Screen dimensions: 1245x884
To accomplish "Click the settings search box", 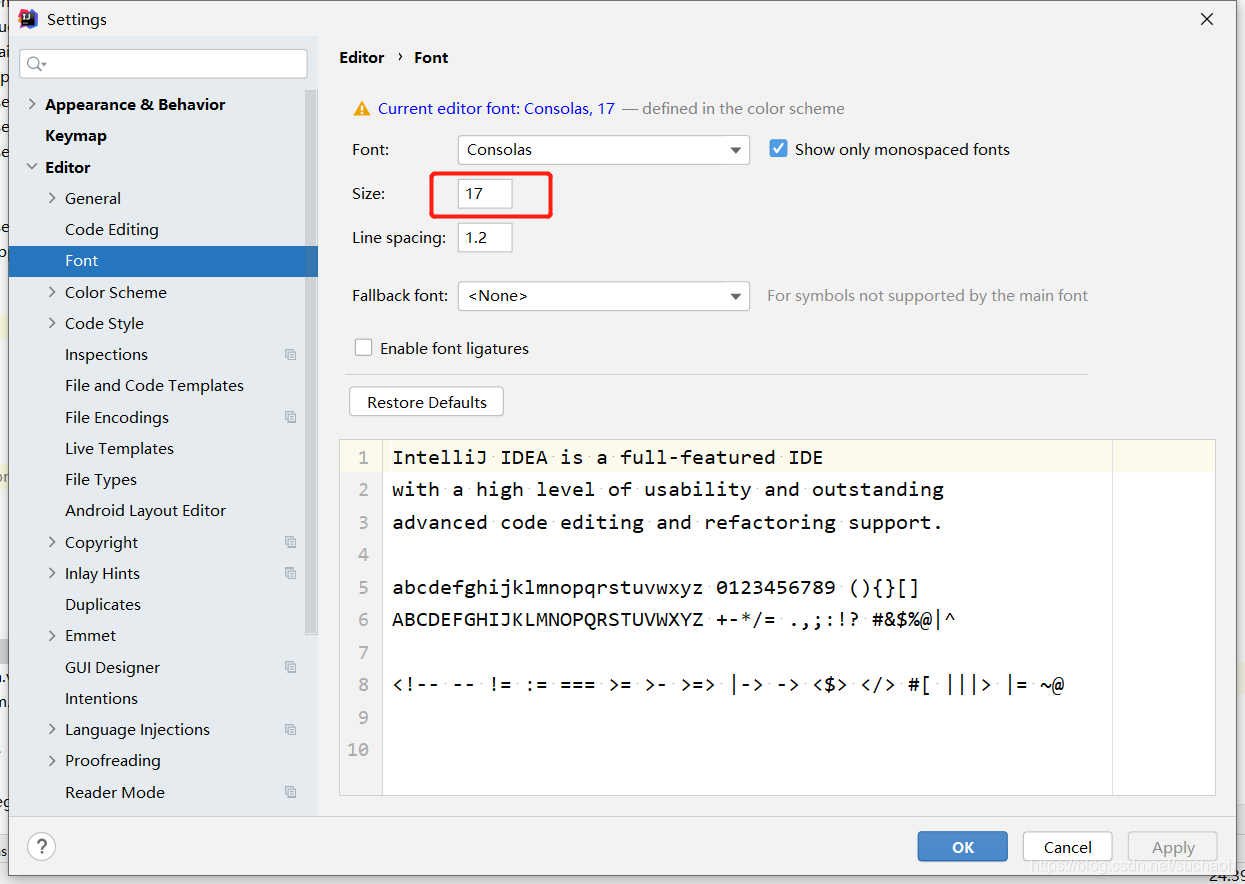I will (x=163, y=64).
